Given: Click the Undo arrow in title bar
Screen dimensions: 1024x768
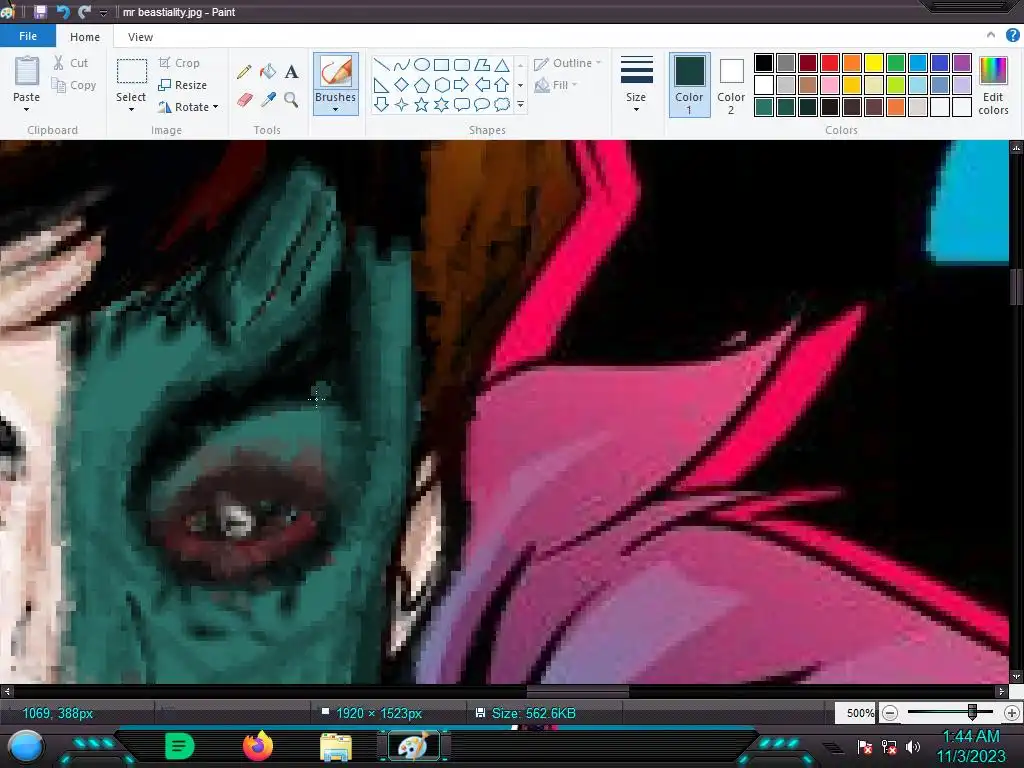Looking at the screenshot, I should click(63, 12).
